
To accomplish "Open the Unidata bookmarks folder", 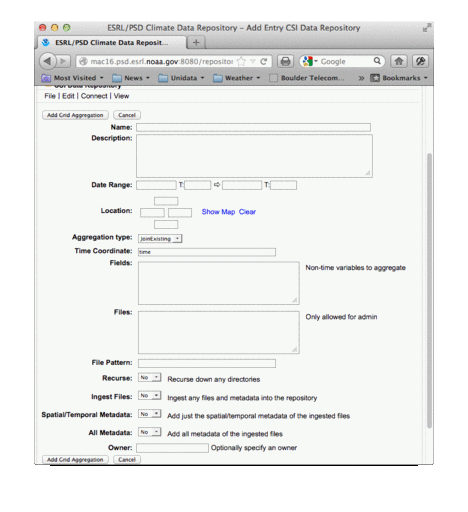I will [181, 78].
